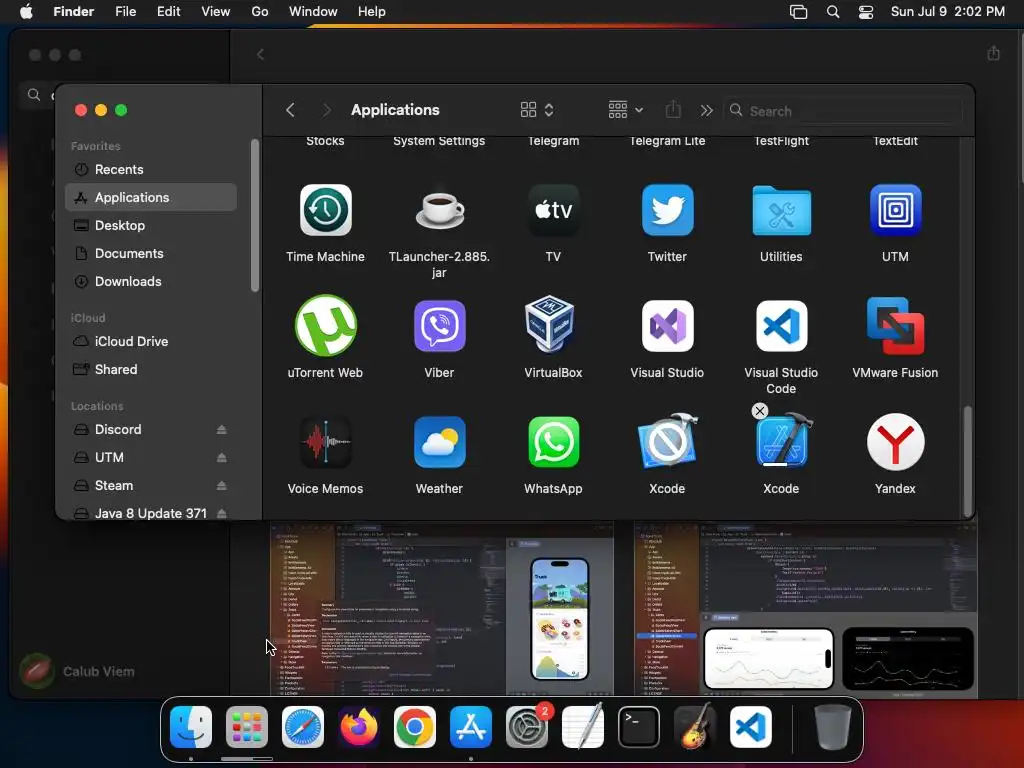This screenshot has width=1024, height=768.
Task: Open the Shared folder in sidebar
Action: 151,370
